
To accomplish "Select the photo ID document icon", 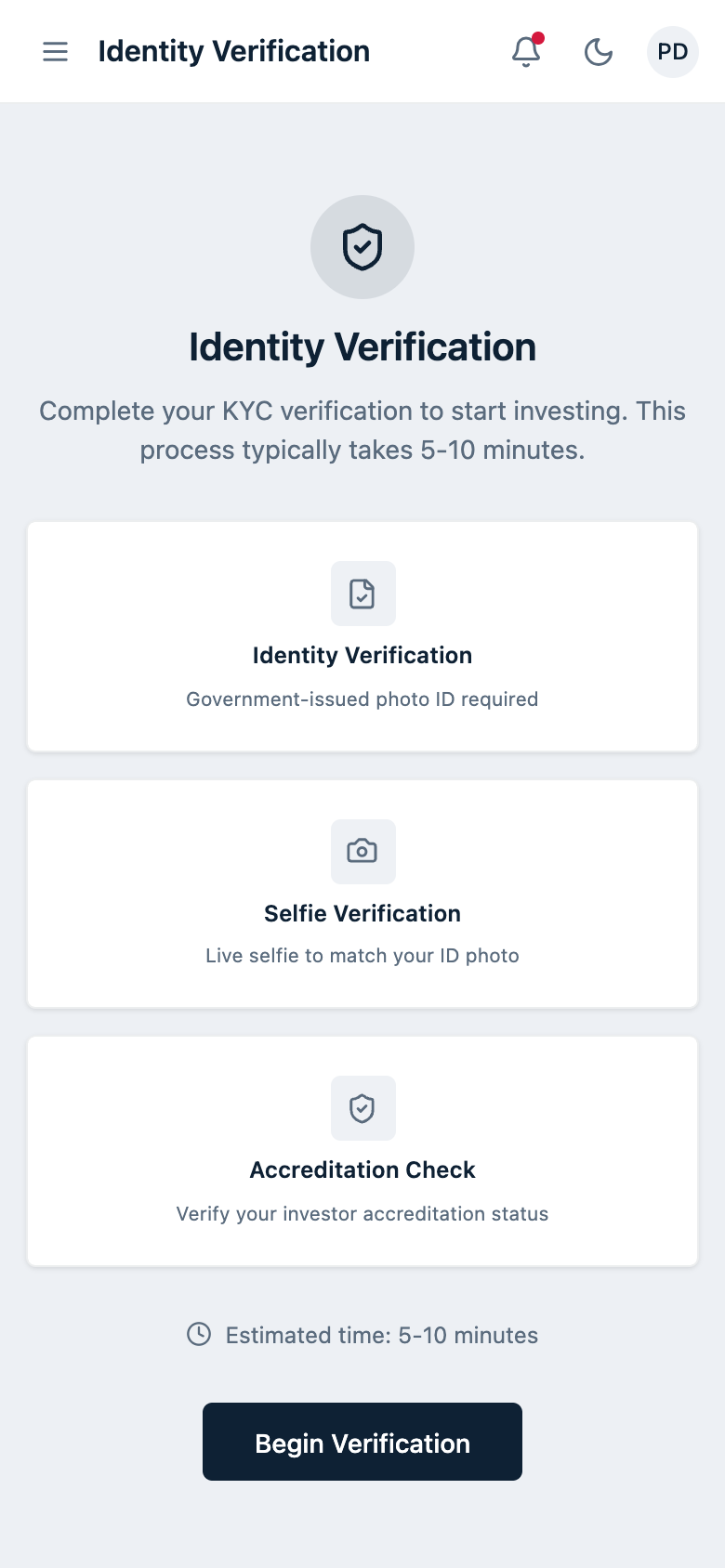I will 362,594.
